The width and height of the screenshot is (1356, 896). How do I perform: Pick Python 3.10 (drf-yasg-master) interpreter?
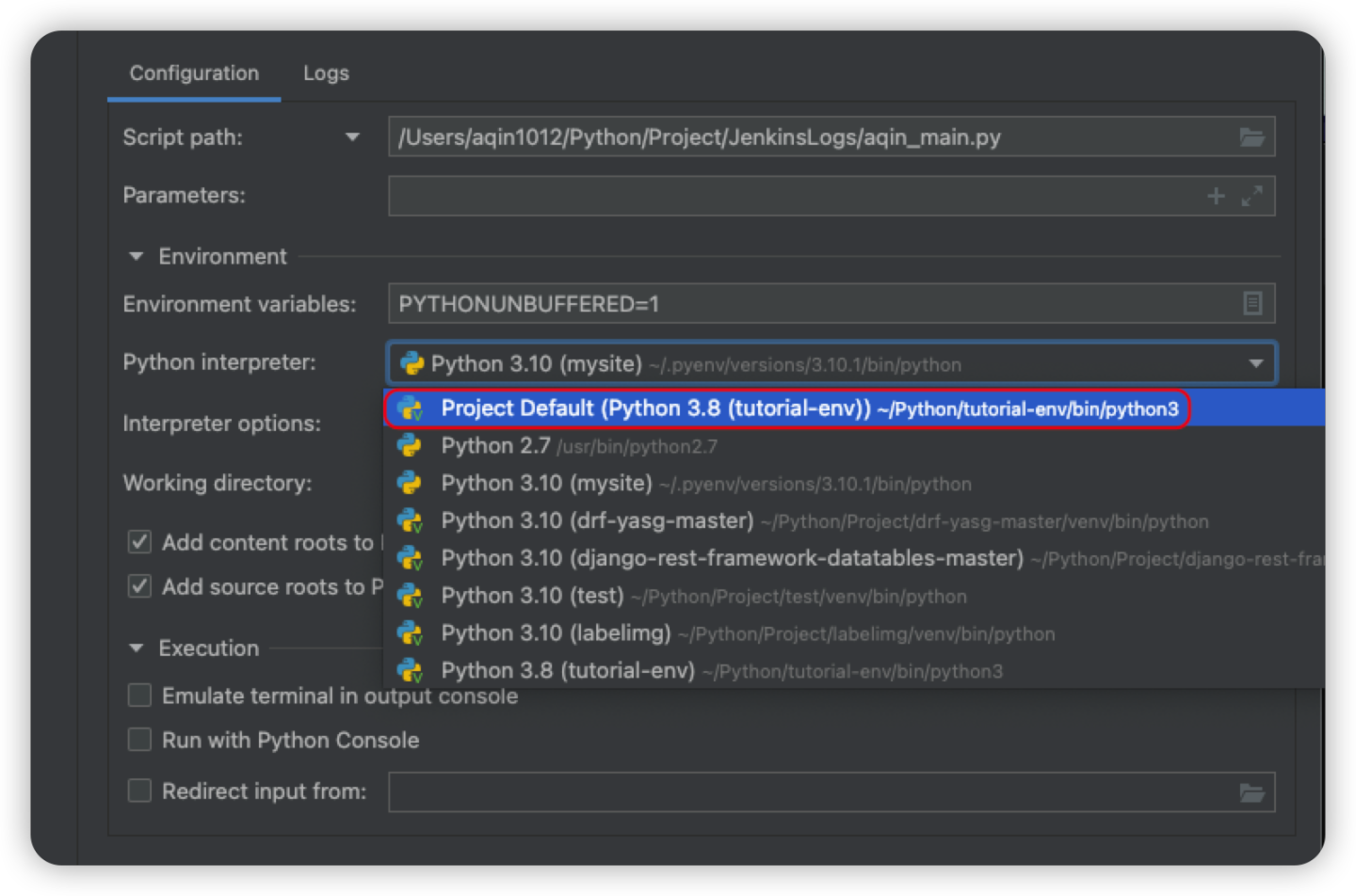(x=855, y=520)
